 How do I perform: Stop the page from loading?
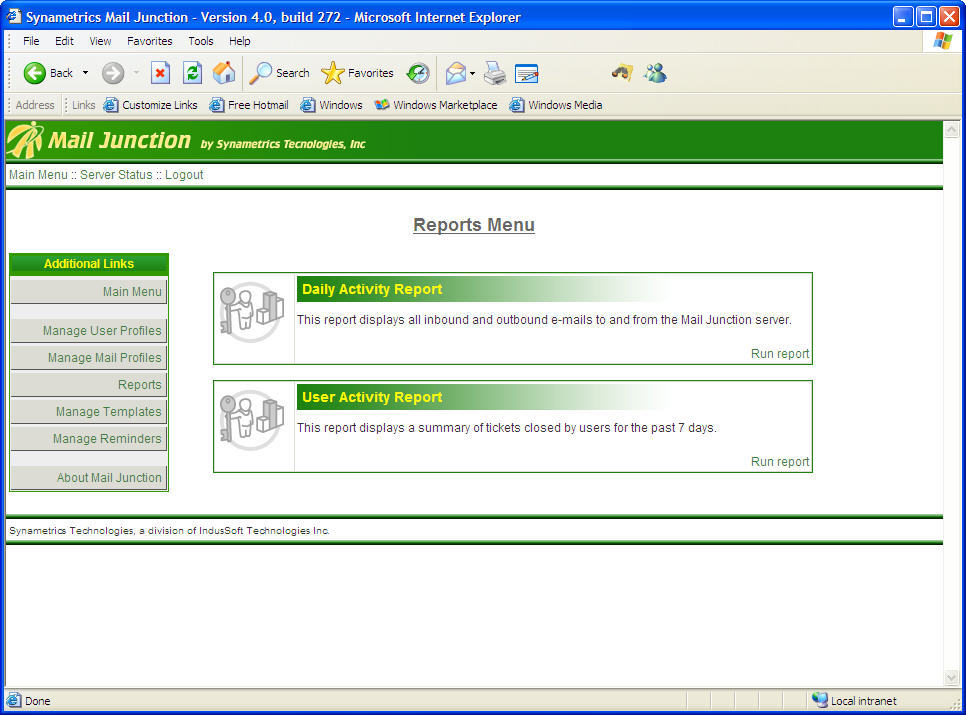[160, 72]
